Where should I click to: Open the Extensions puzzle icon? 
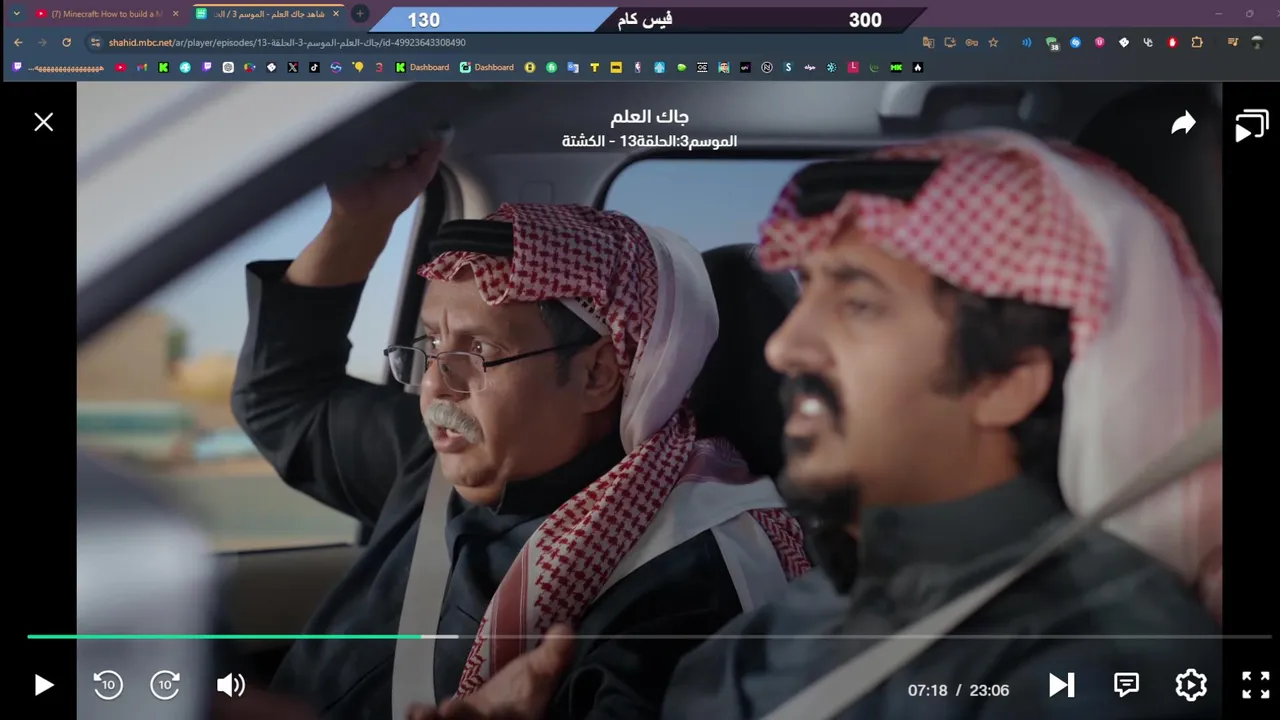pyautogui.click(x=1197, y=42)
